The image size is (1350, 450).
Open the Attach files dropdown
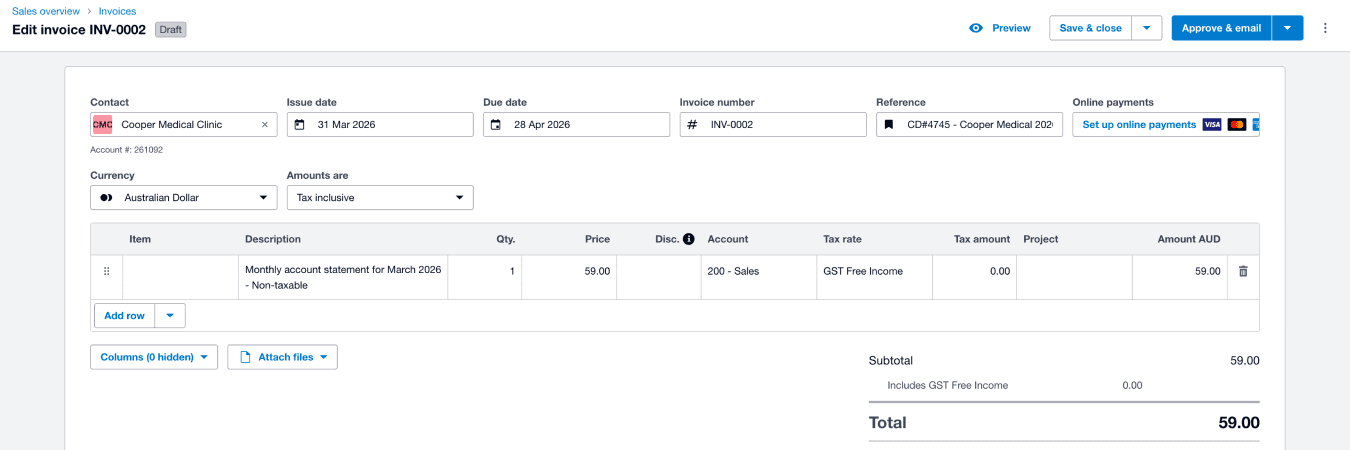coord(283,357)
